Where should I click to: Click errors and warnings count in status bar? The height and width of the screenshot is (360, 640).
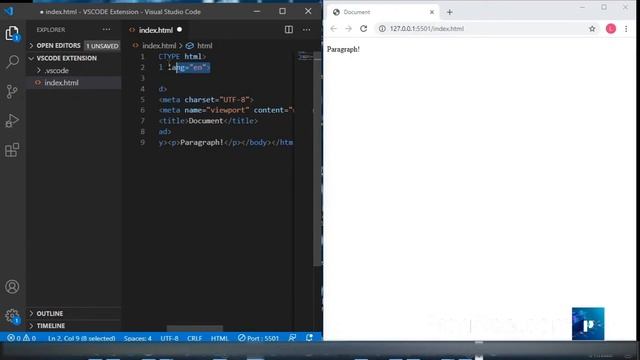[x=22, y=338]
